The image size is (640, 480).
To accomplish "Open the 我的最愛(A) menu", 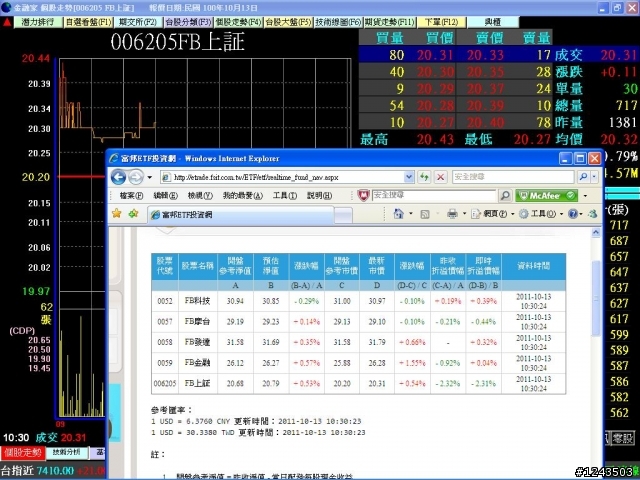I will click(242, 196).
